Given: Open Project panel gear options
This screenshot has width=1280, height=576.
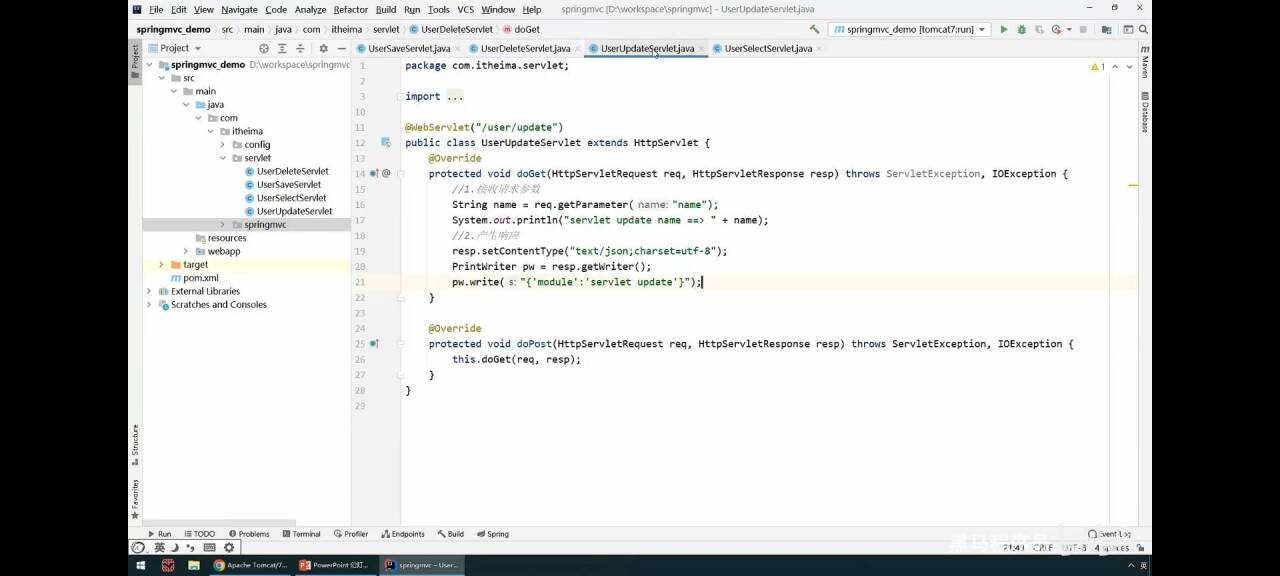Looking at the screenshot, I should click(x=323, y=48).
